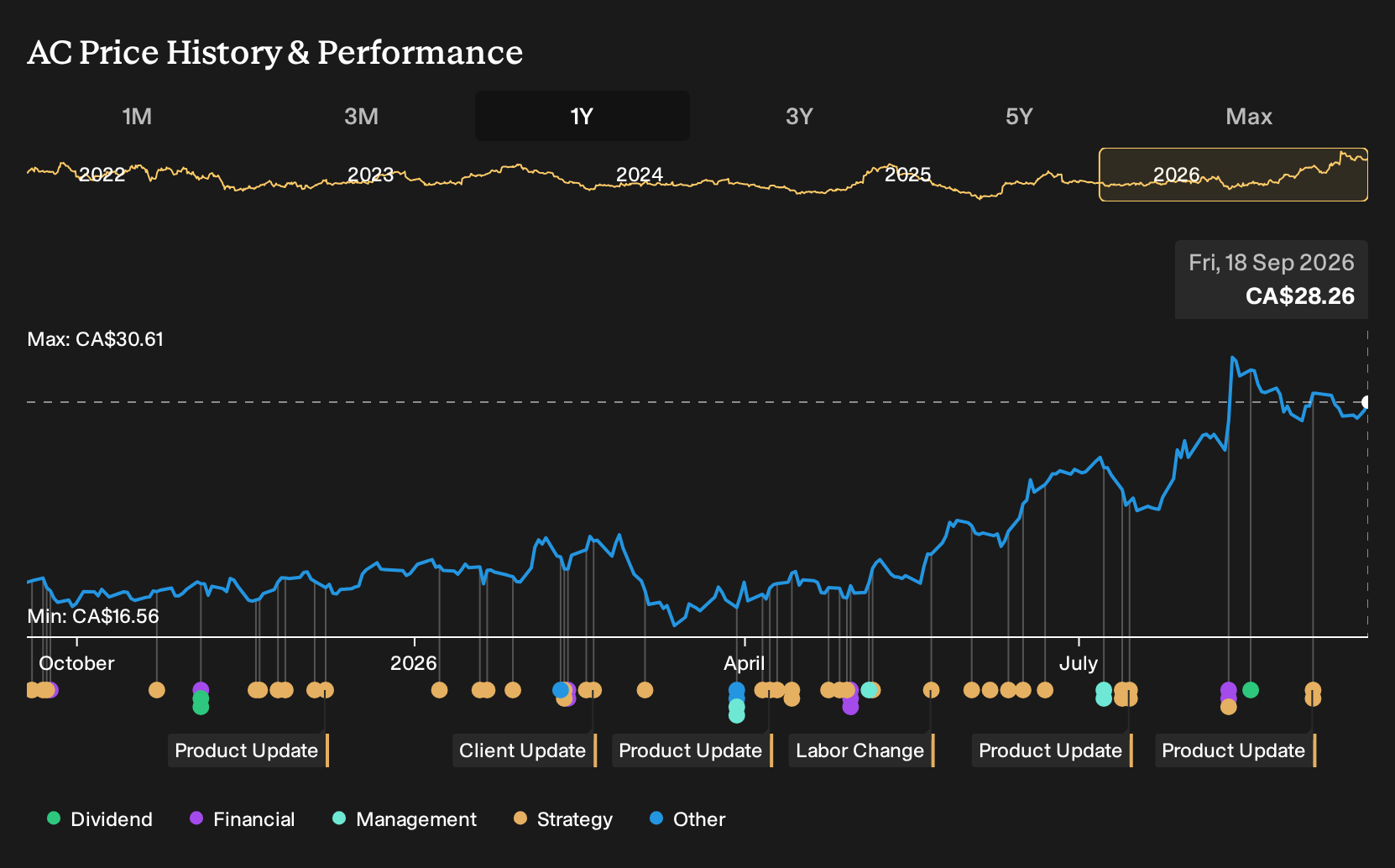The width and height of the screenshot is (1395, 868).
Task: Click teal Management marker stacked under April
Action: [x=736, y=714]
